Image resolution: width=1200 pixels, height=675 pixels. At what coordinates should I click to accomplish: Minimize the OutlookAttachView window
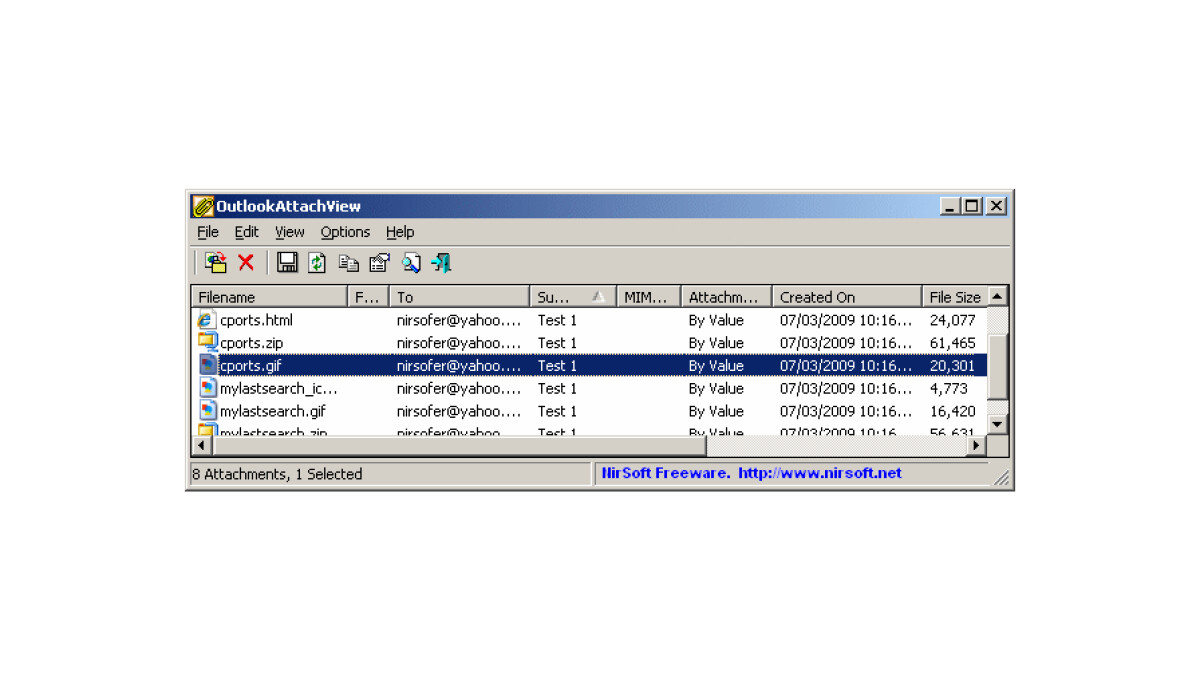click(x=950, y=206)
